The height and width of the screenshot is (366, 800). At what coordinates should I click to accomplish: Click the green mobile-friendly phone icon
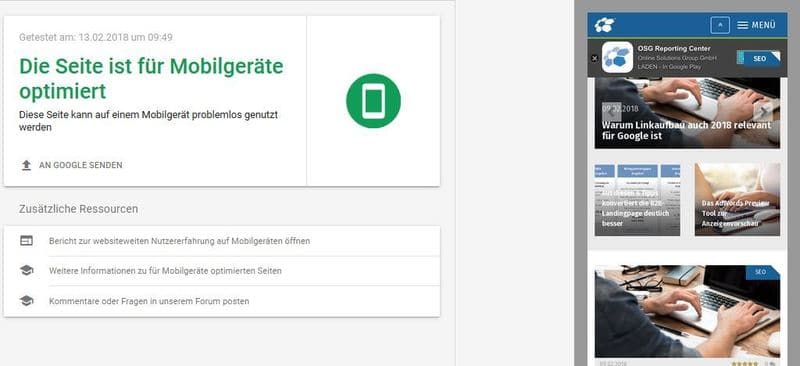click(x=373, y=101)
